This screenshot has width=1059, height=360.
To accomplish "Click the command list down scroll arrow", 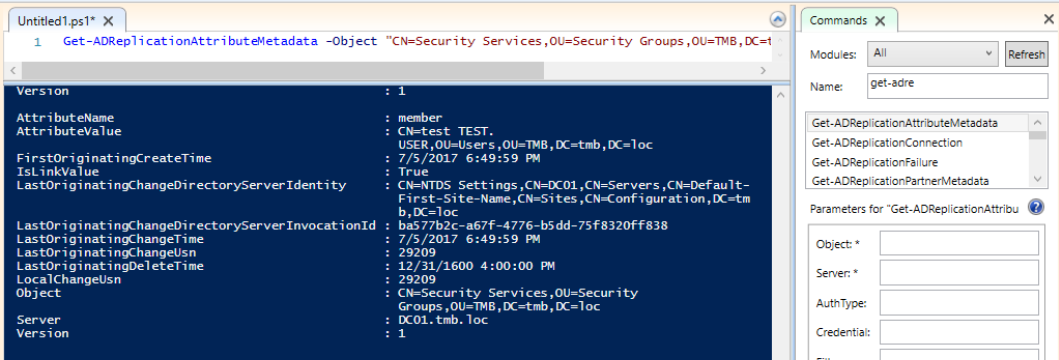I will (x=1038, y=180).
